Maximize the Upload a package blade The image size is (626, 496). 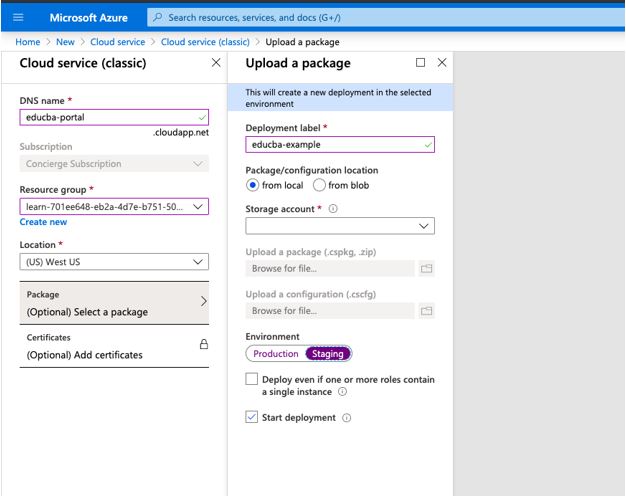point(420,63)
